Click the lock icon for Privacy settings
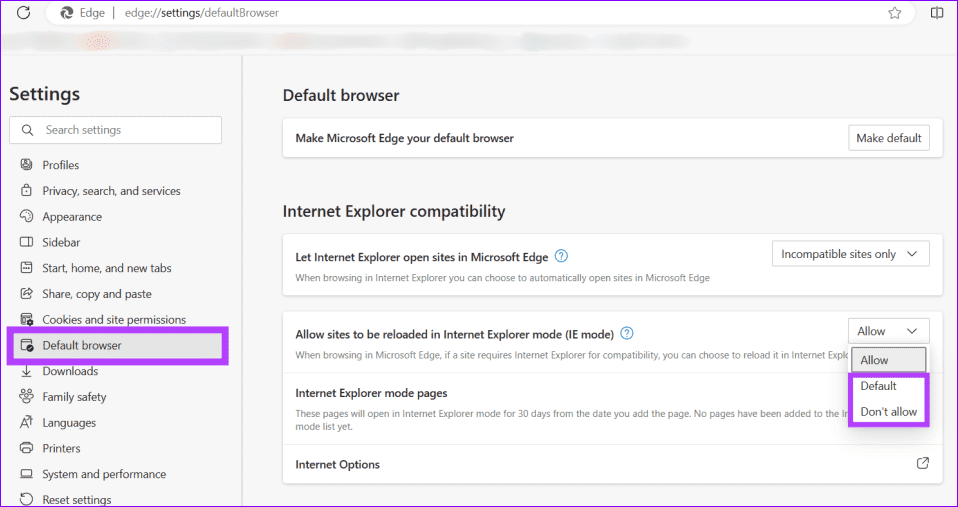Image resolution: width=958 pixels, height=507 pixels. point(26,191)
